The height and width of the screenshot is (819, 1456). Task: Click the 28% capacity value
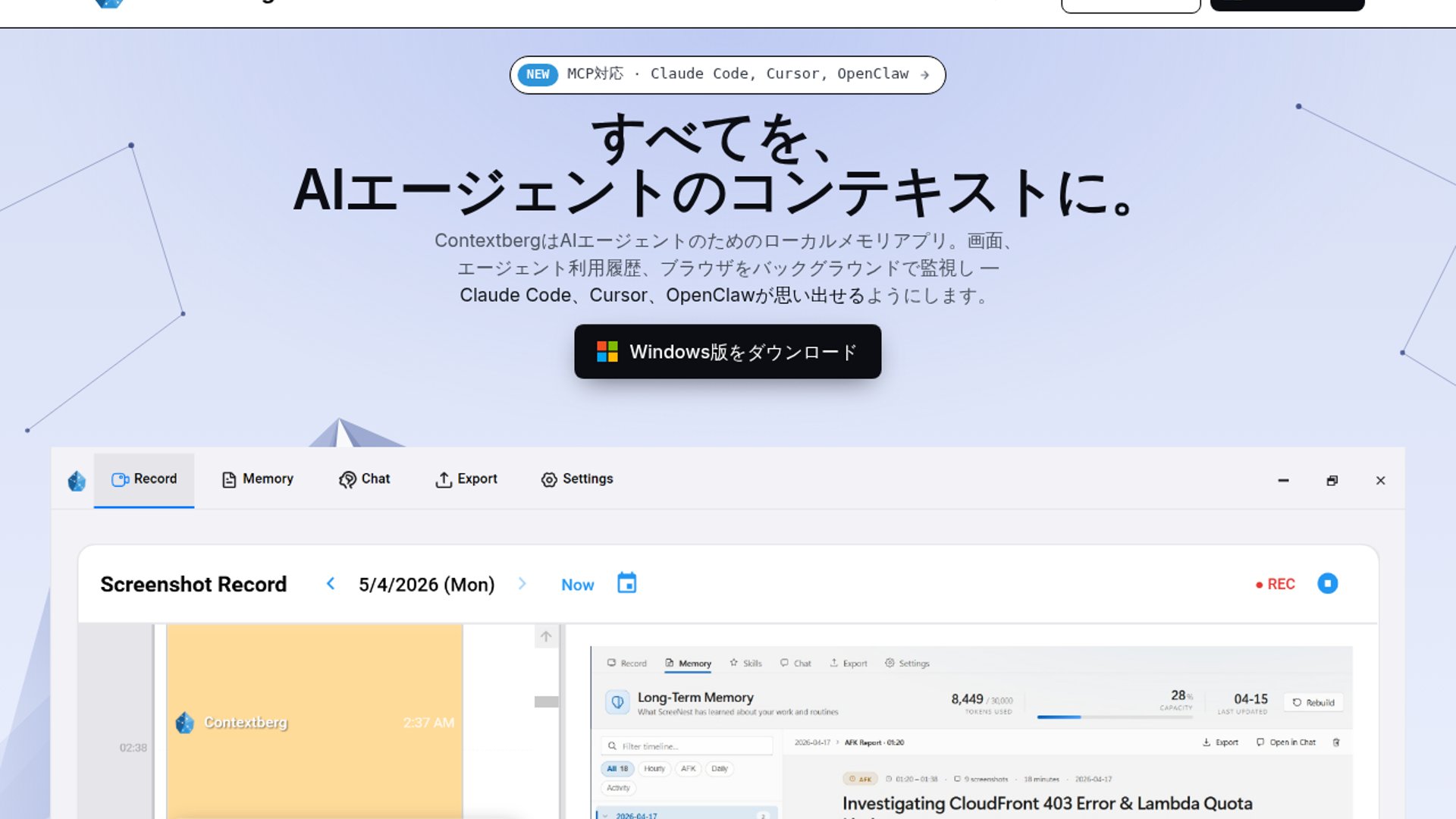1181,695
